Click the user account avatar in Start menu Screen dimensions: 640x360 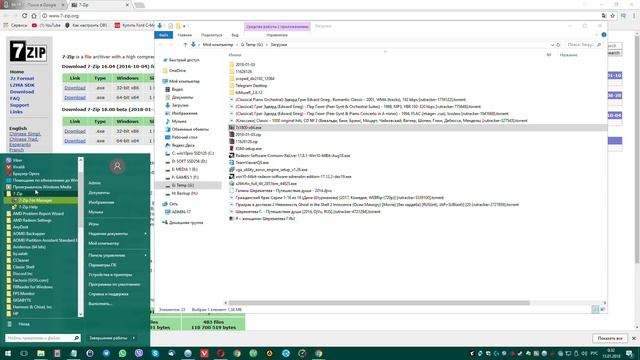click(x=117, y=166)
